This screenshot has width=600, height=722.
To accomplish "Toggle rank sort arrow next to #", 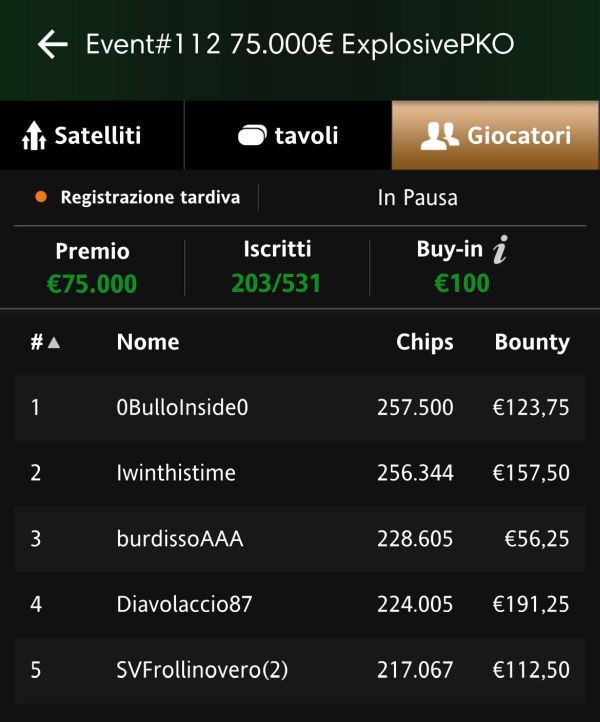I will (54, 342).
